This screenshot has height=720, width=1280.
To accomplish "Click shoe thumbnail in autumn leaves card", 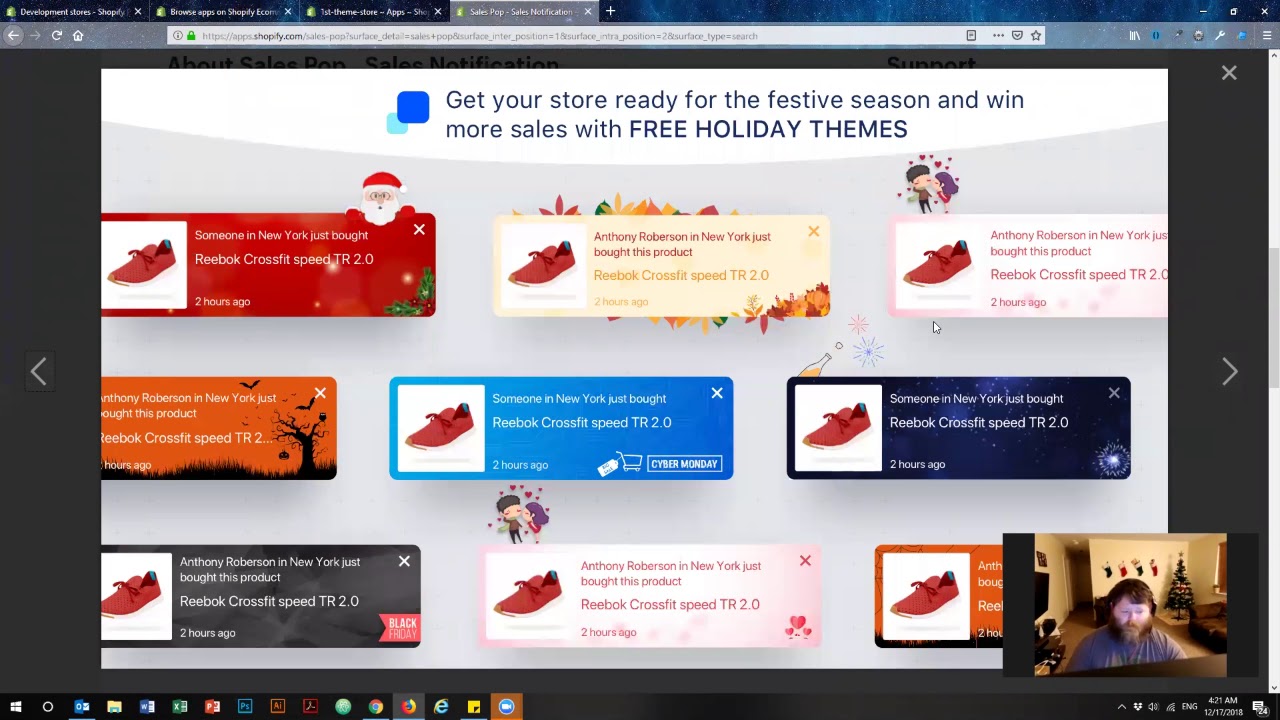I will coord(543,265).
